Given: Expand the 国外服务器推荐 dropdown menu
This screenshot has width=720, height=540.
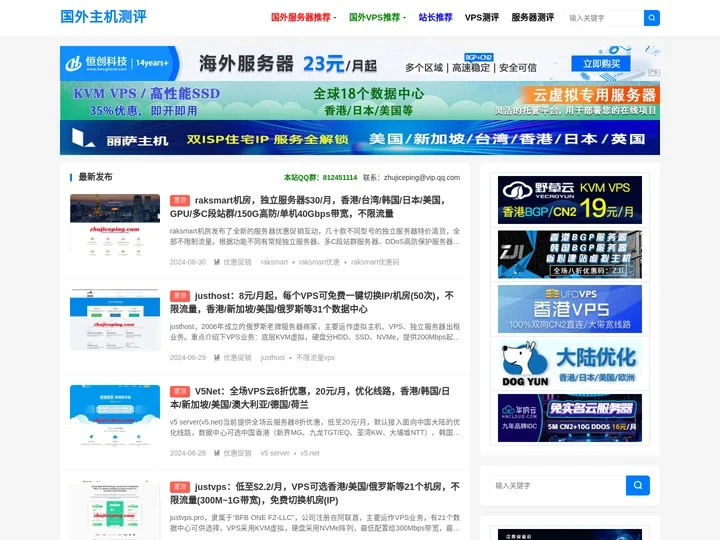Looking at the screenshot, I should 303,17.
